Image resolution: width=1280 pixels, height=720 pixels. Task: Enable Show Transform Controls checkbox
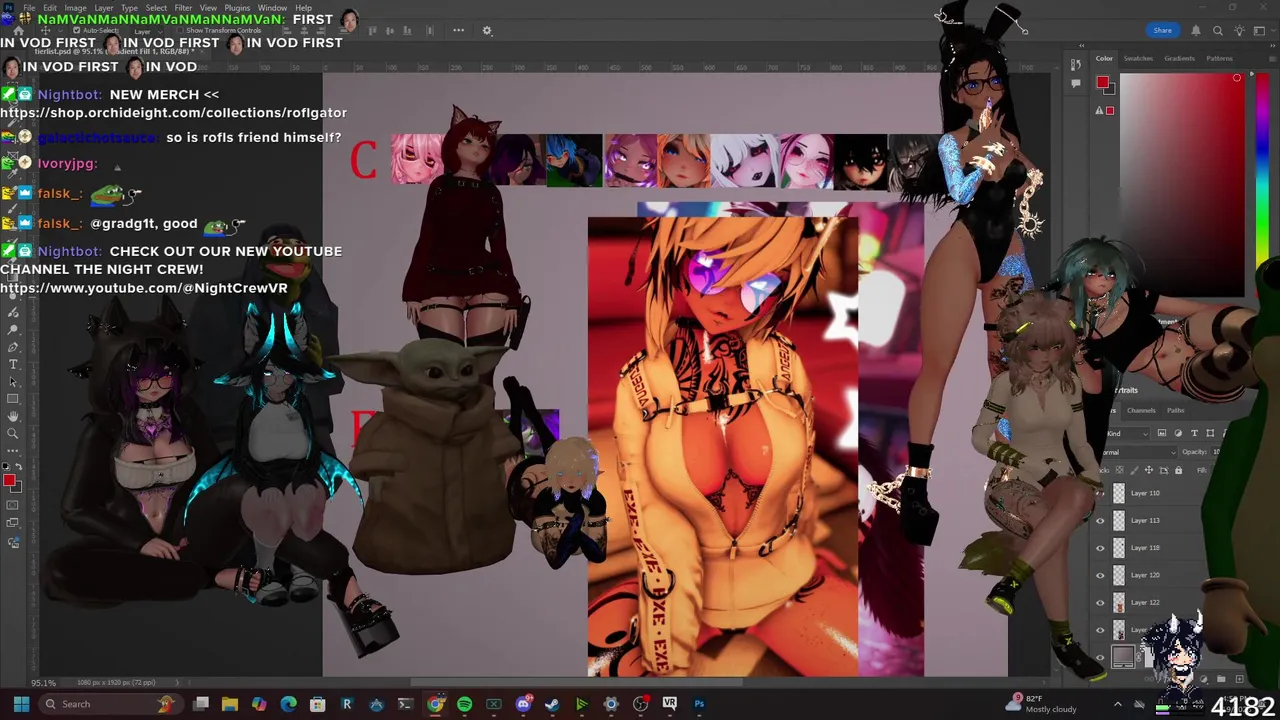pos(180,30)
